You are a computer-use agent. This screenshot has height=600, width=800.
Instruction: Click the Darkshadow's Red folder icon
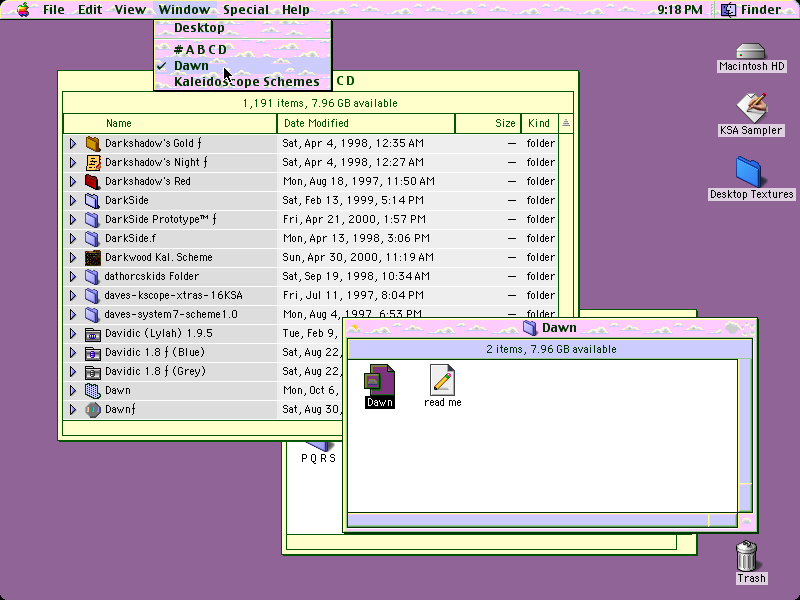(x=92, y=181)
